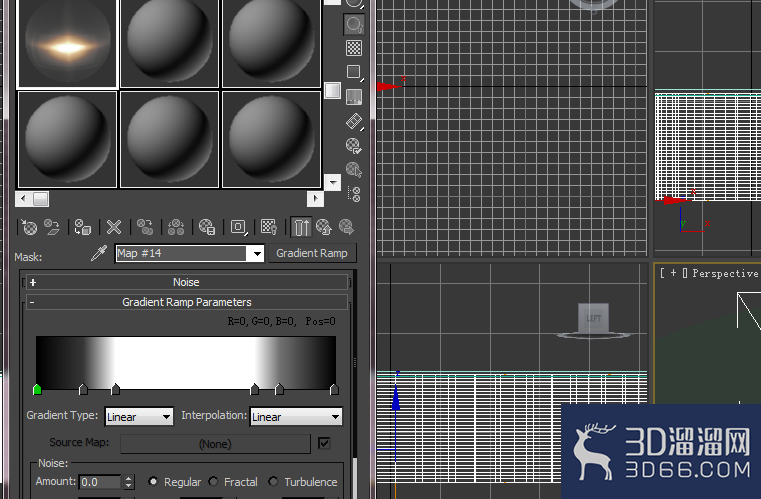The width and height of the screenshot is (761, 499).
Task: Enable Video Color Check icon
Action: tap(354, 97)
